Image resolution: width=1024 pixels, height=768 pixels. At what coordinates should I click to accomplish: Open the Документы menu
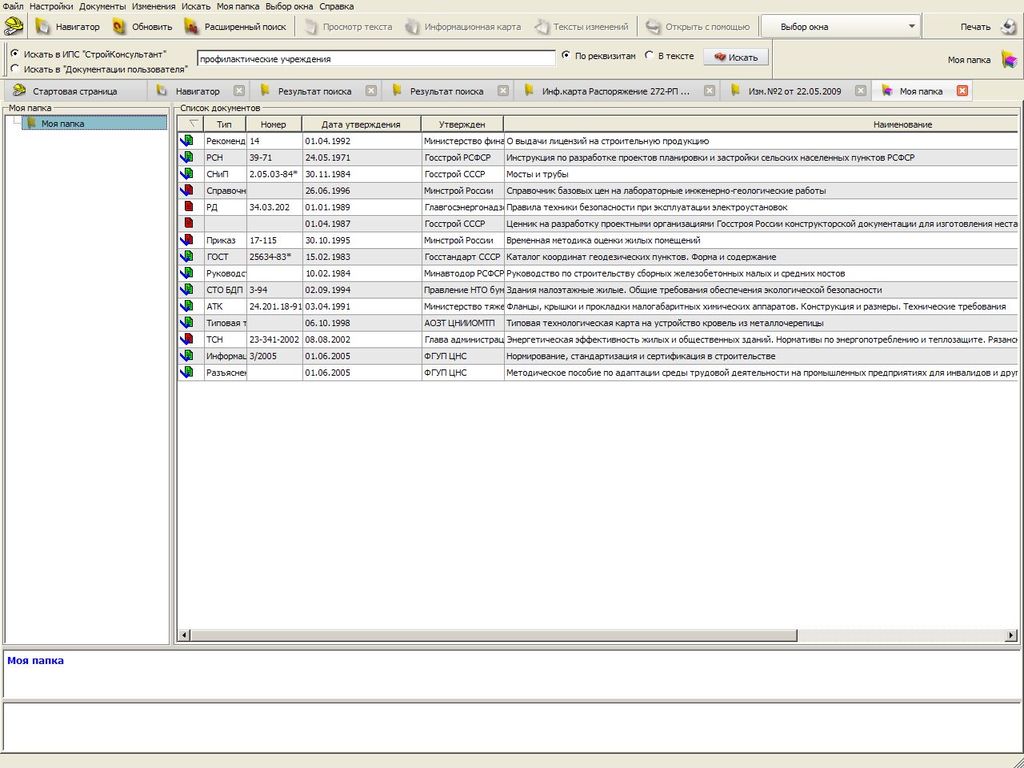[x=103, y=7]
